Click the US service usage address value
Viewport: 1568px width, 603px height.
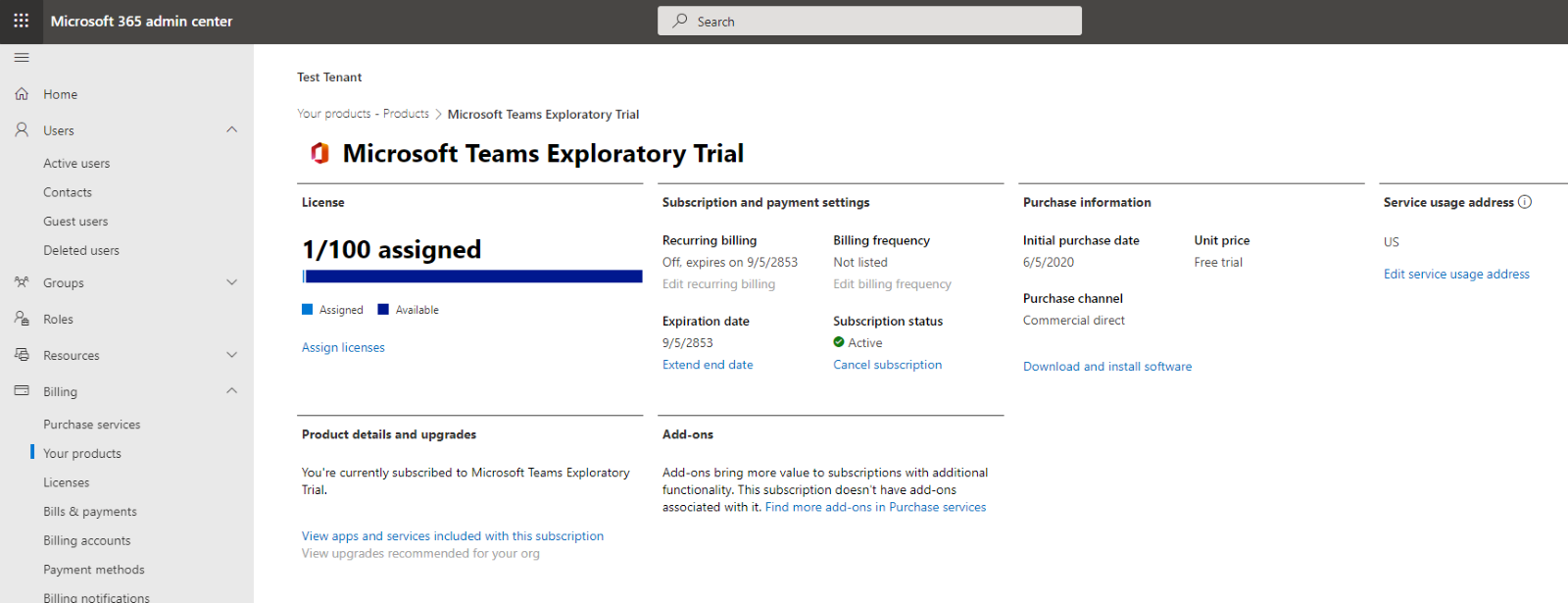[1392, 242]
